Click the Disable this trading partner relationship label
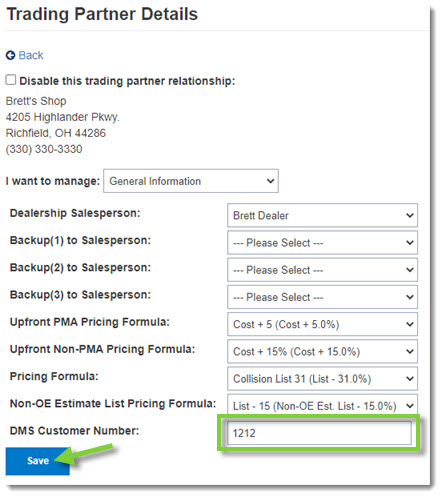Image resolution: width=442 pixels, height=497 pixels. tap(127, 81)
